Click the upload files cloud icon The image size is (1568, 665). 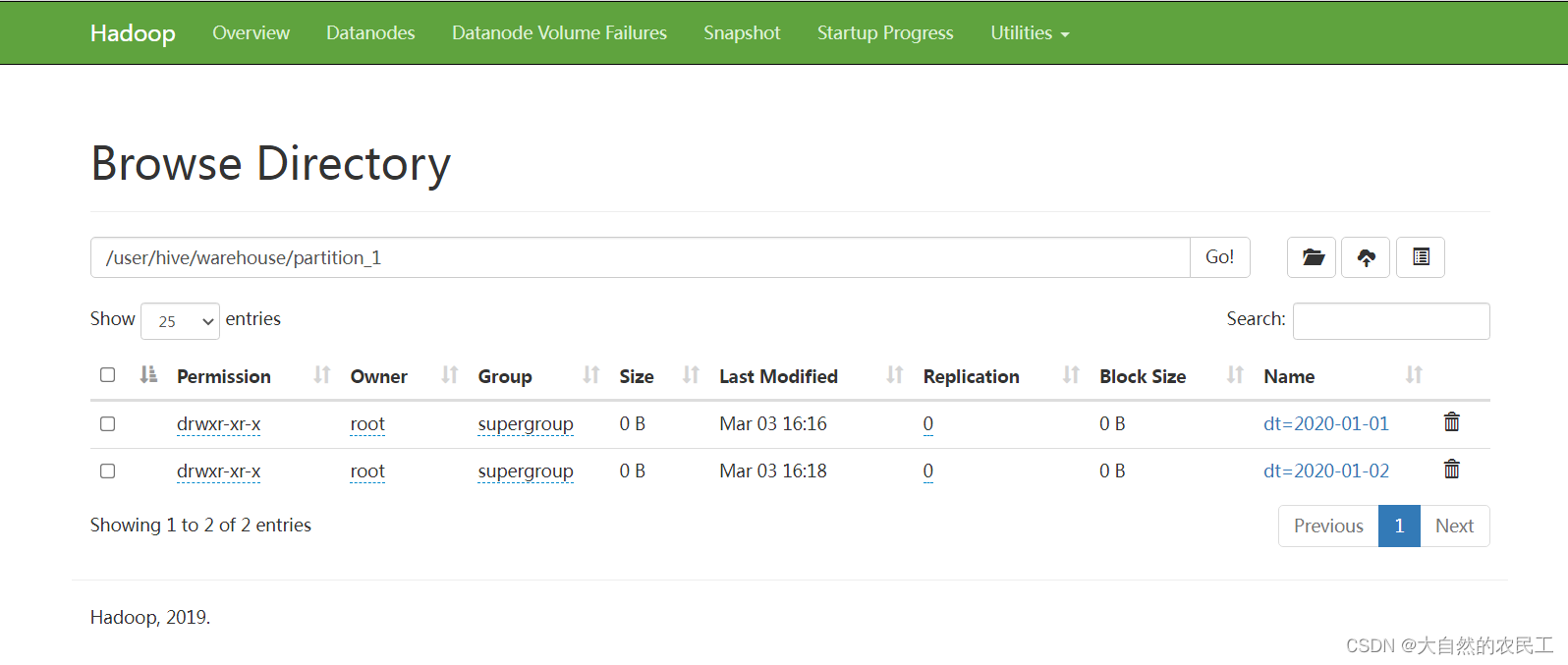1366,257
